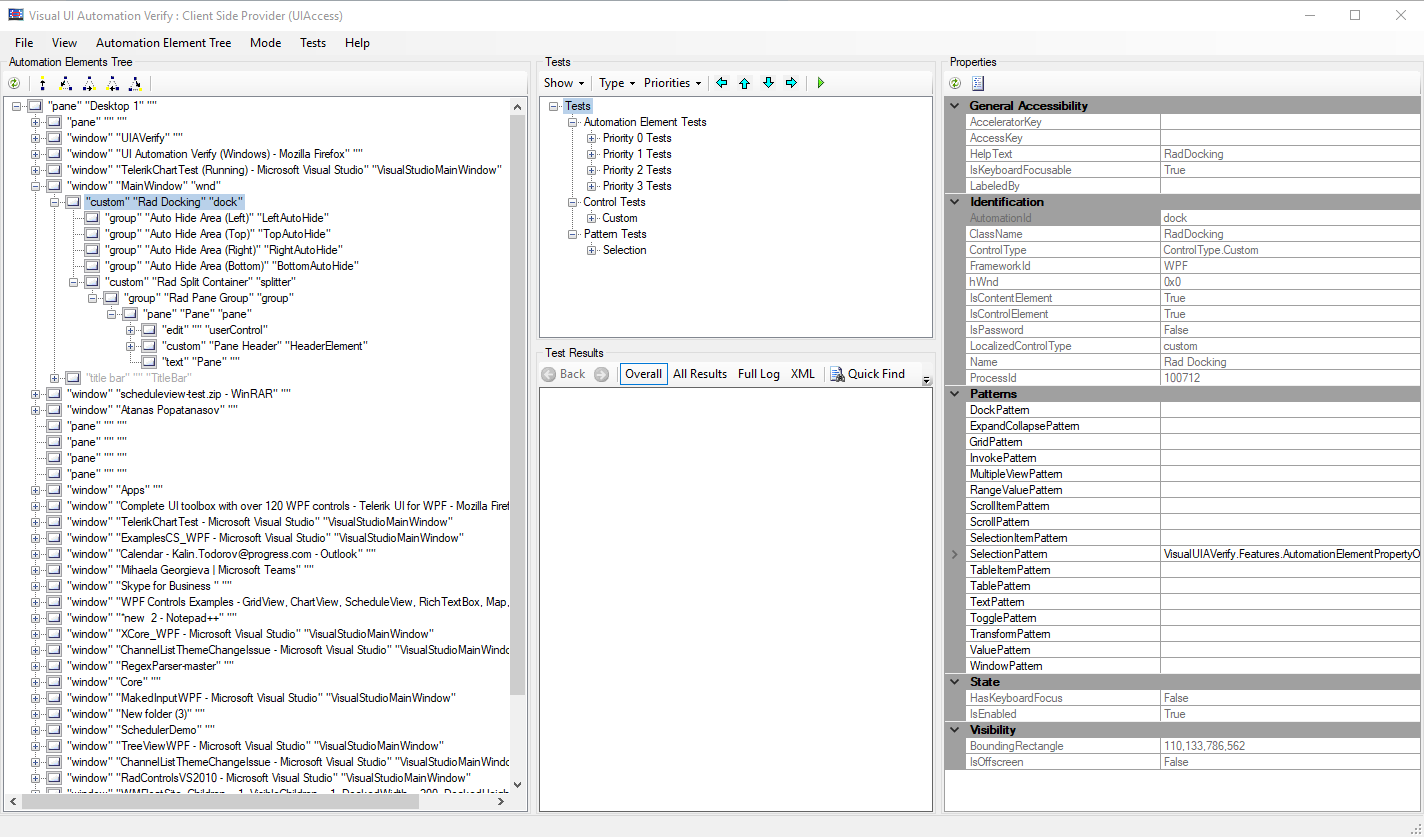Open Quick Find in Test Results
Image resolution: width=1424 pixels, height=837 pixels.
pyautogui.click(x=867, y=374)
